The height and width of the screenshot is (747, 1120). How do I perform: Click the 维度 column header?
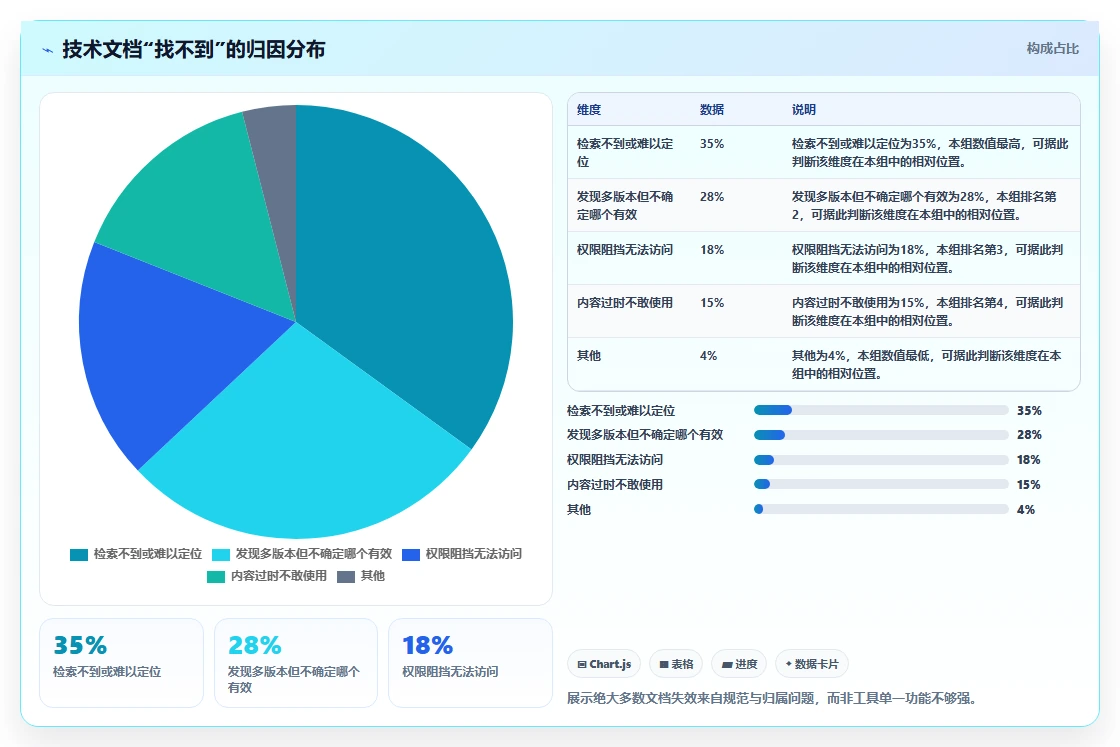589,109
